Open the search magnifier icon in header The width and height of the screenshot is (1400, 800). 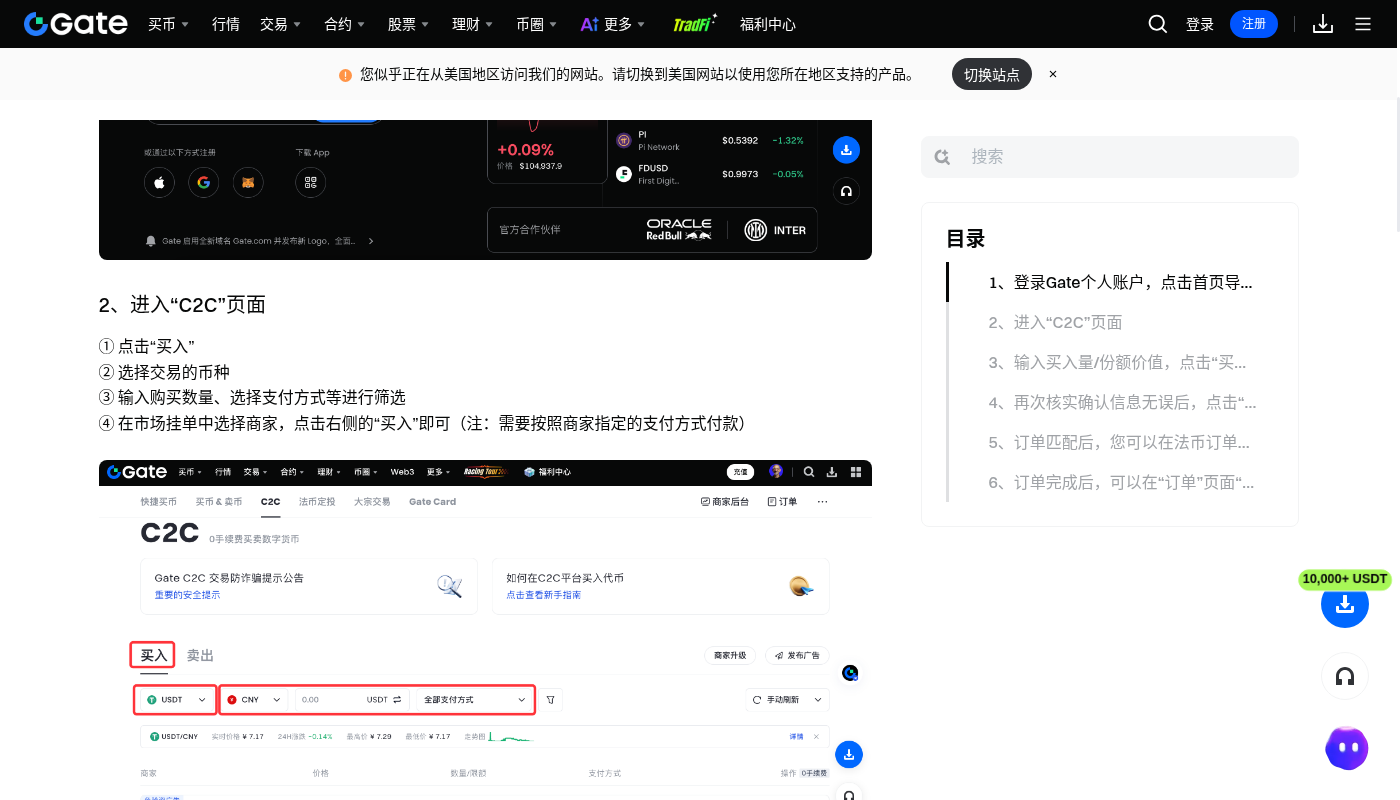coord(1158,24)
